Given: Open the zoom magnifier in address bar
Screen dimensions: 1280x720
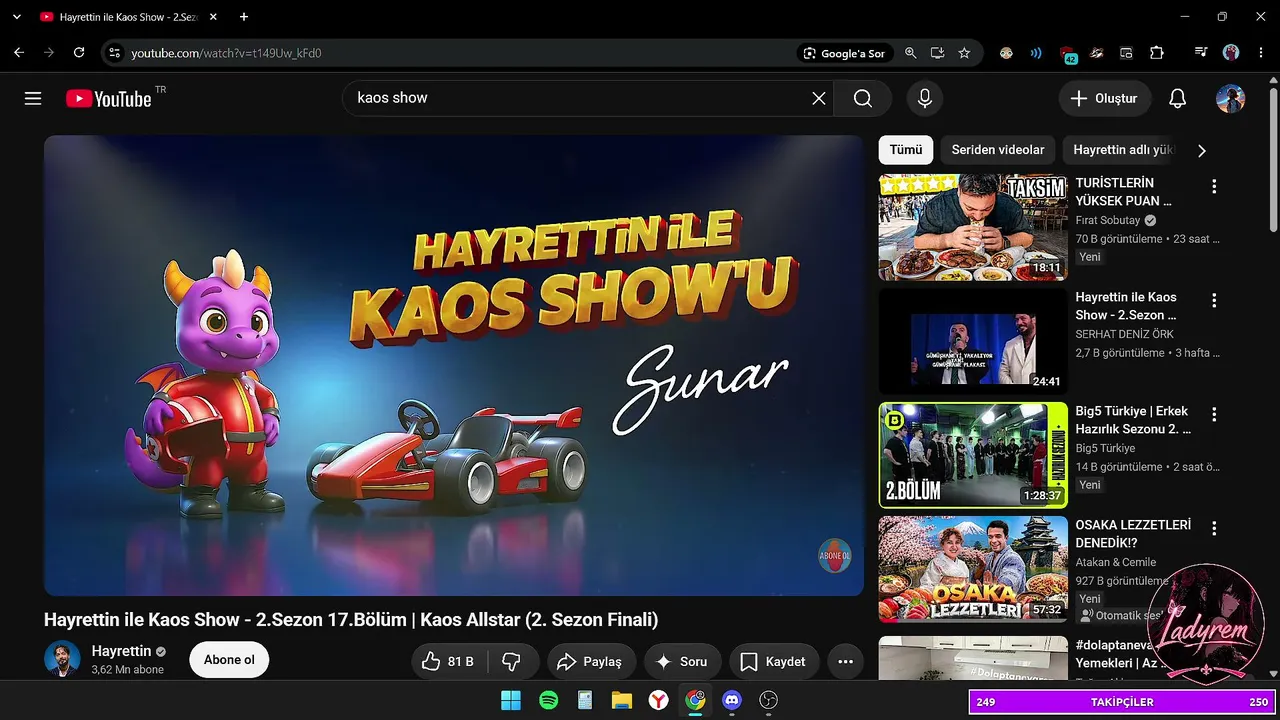Looking at the screenshot, I should 910,53.
